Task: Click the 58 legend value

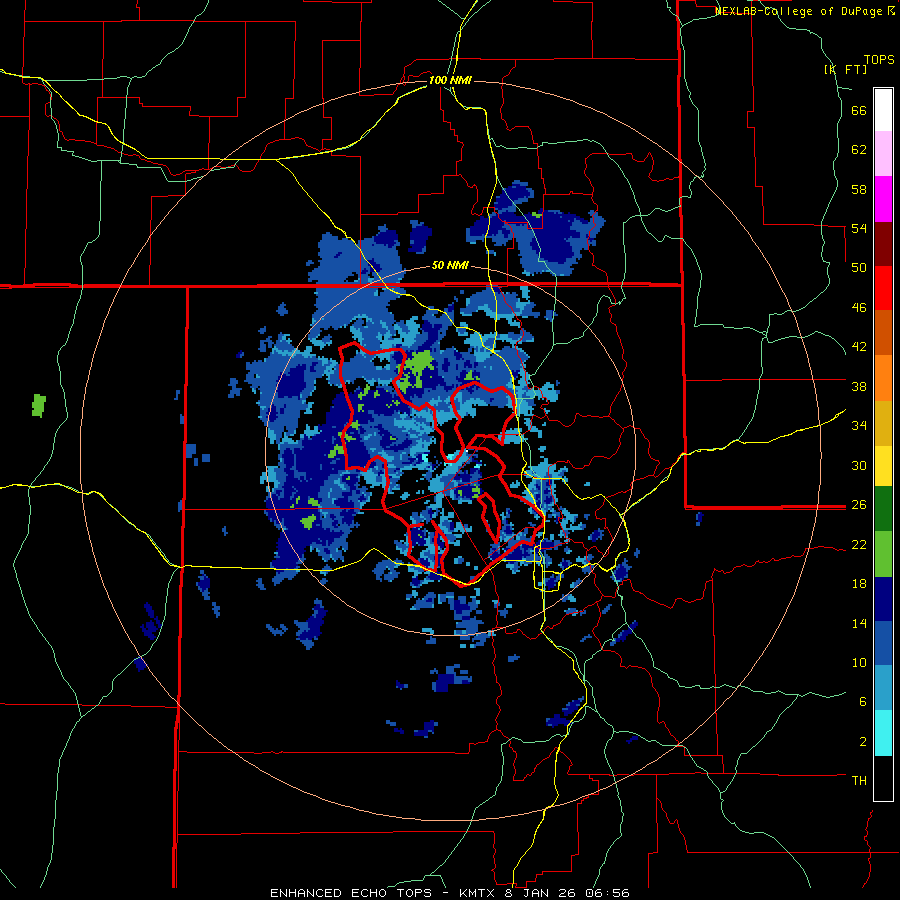Action: (x=859, y=189)
